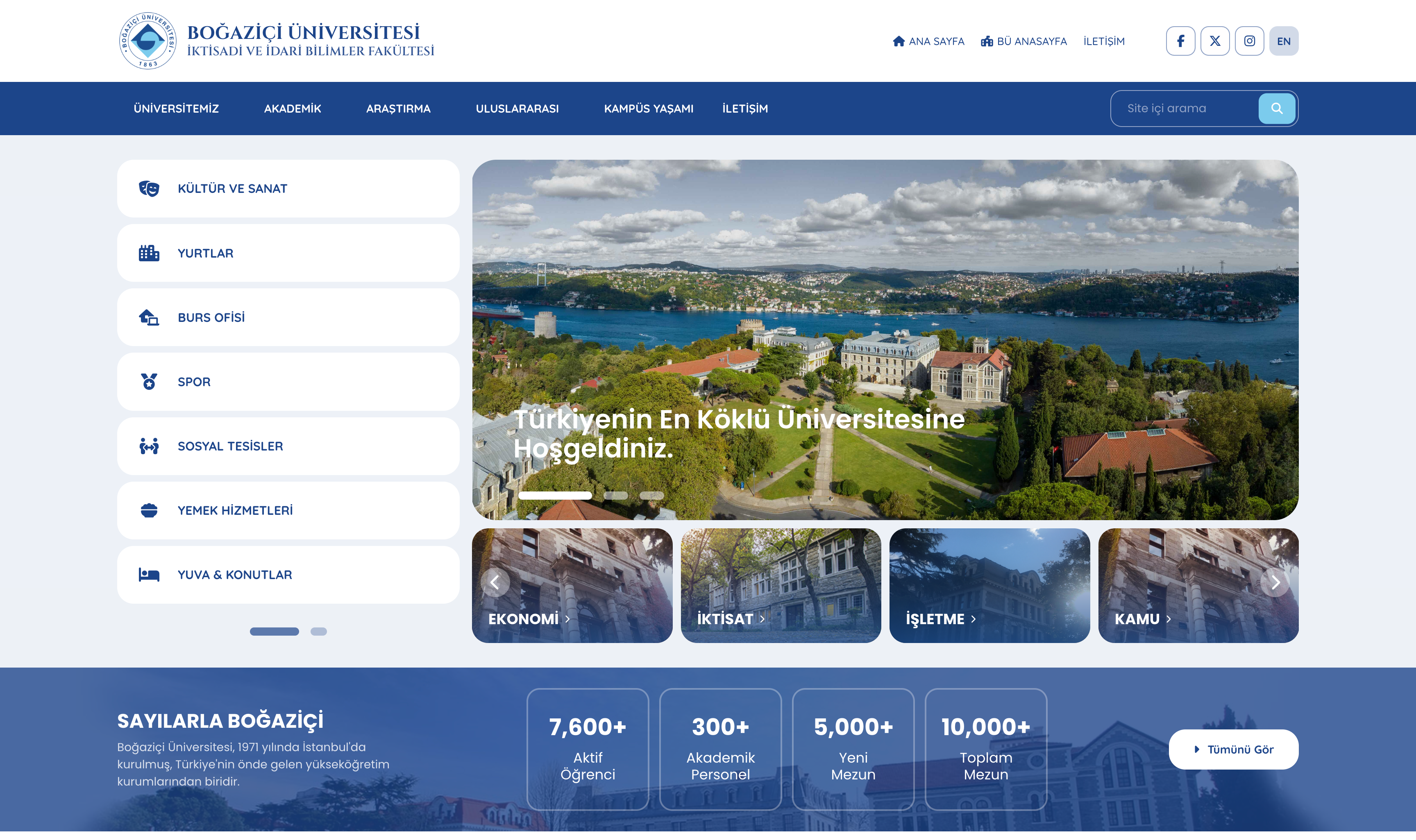Click the Tümünü Gör button

1233,749
